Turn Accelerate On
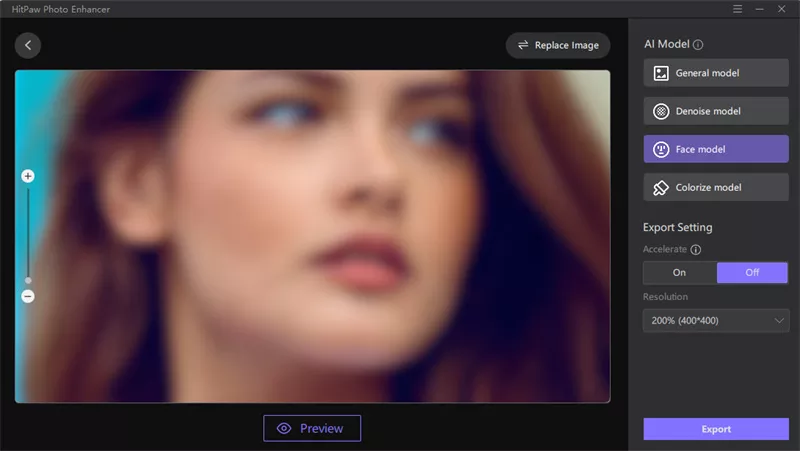The height and width of the screenshot is (451, 800). pyautogui.click(x=680, y=272)
